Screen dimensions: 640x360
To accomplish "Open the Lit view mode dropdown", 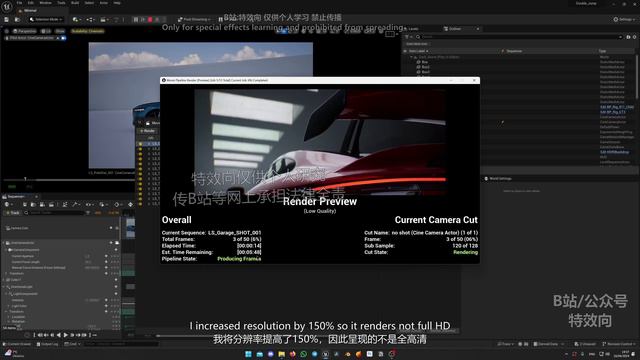I will [x=46, y=31].
